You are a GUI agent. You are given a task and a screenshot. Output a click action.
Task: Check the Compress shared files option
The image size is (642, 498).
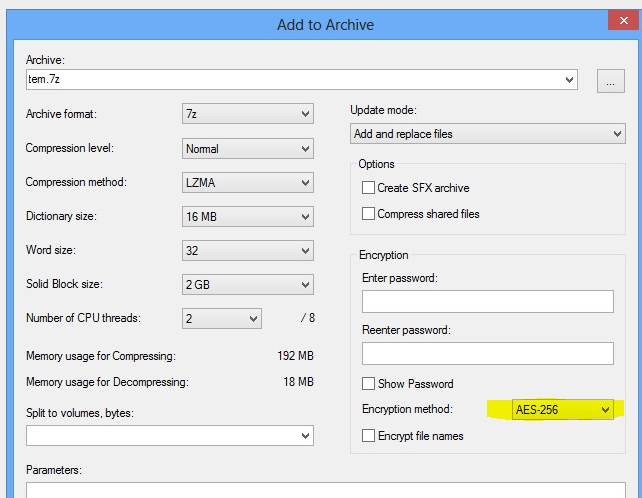click(369, 214)
